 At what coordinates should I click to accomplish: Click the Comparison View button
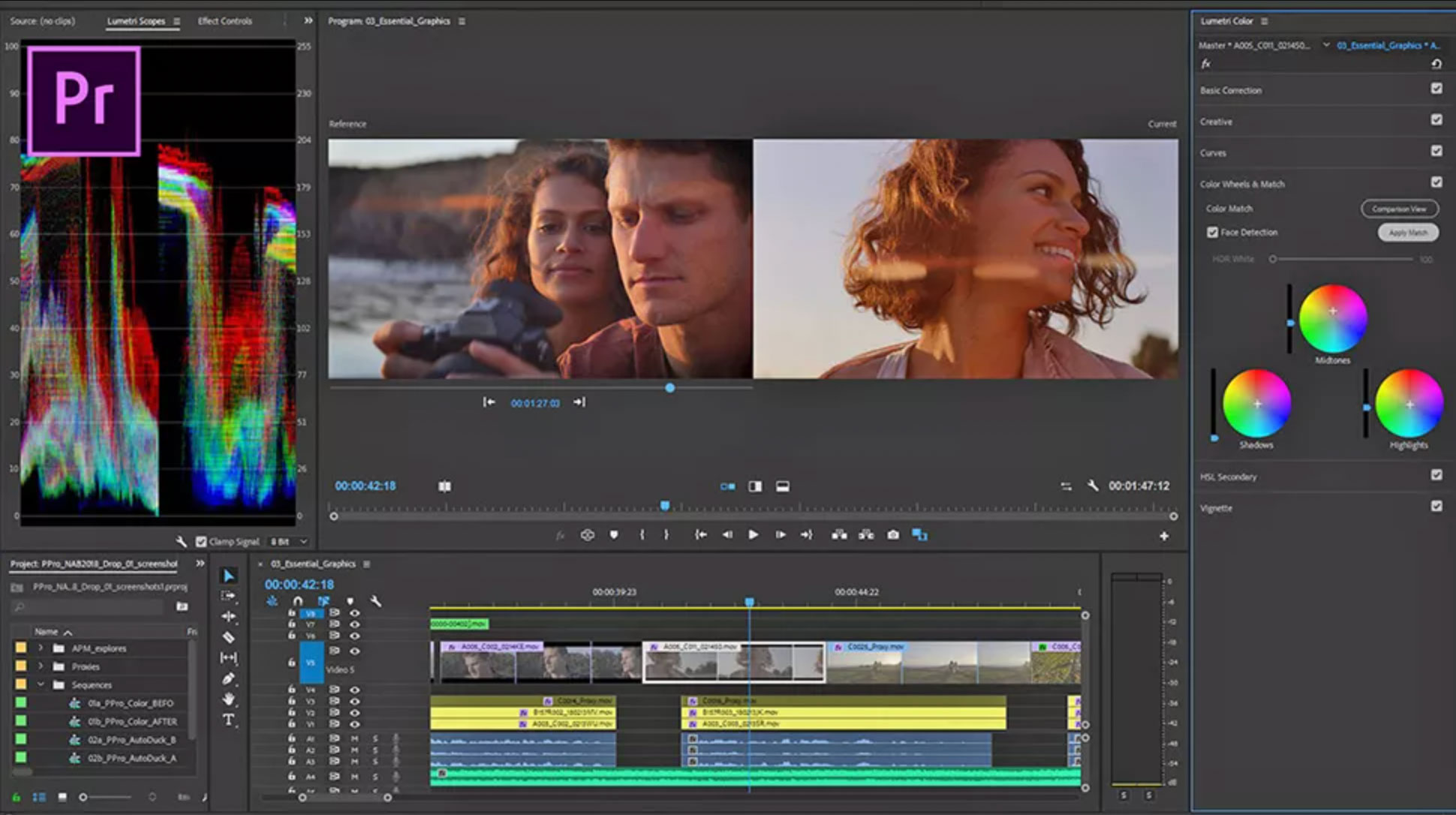coord(1400,209)
